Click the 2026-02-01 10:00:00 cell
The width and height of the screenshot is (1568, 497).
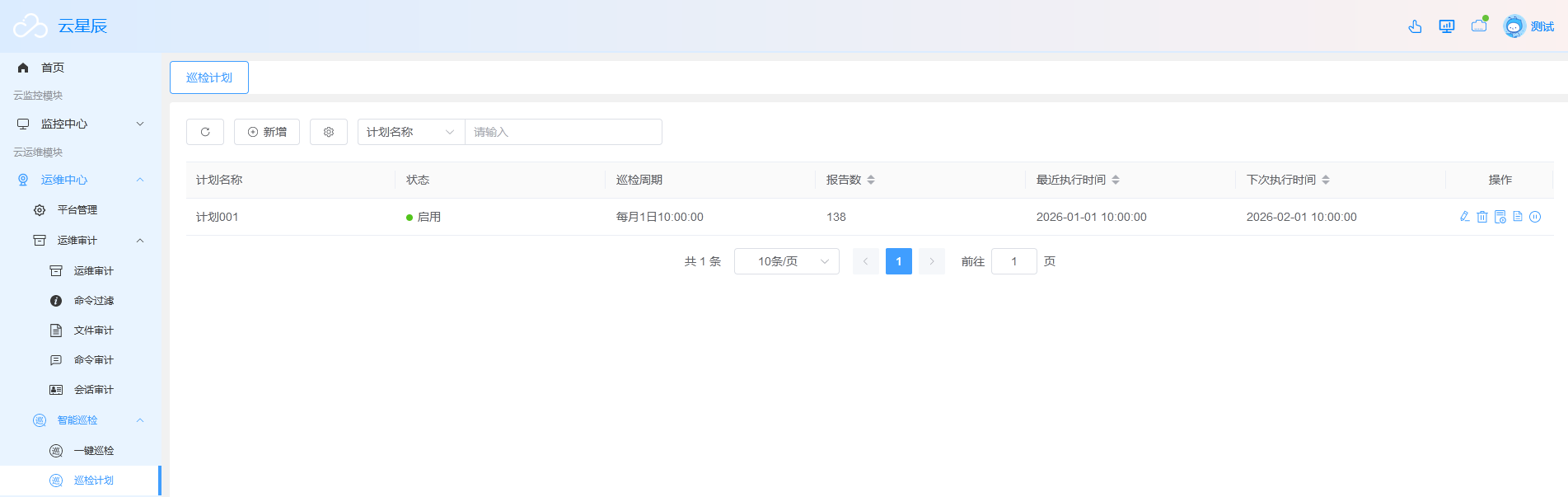[1302, 217]
